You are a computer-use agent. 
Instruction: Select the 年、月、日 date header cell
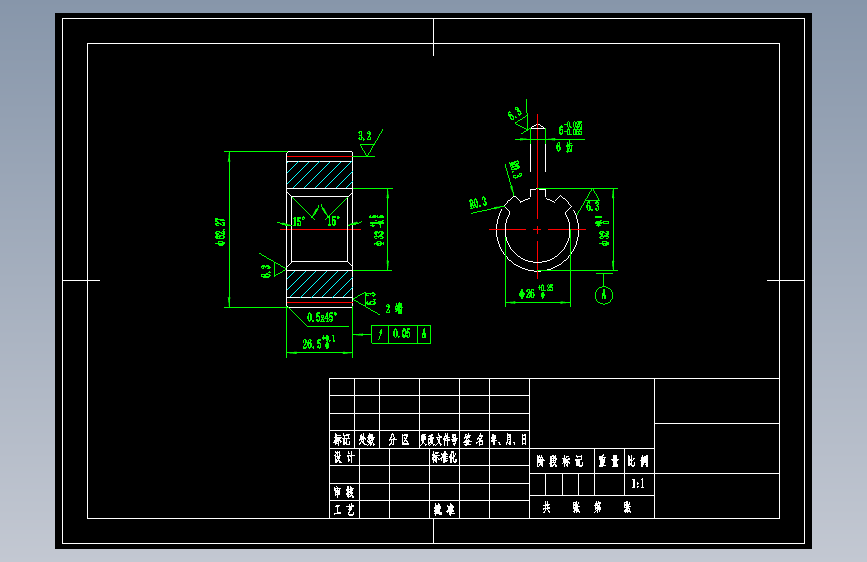(509, 440)
